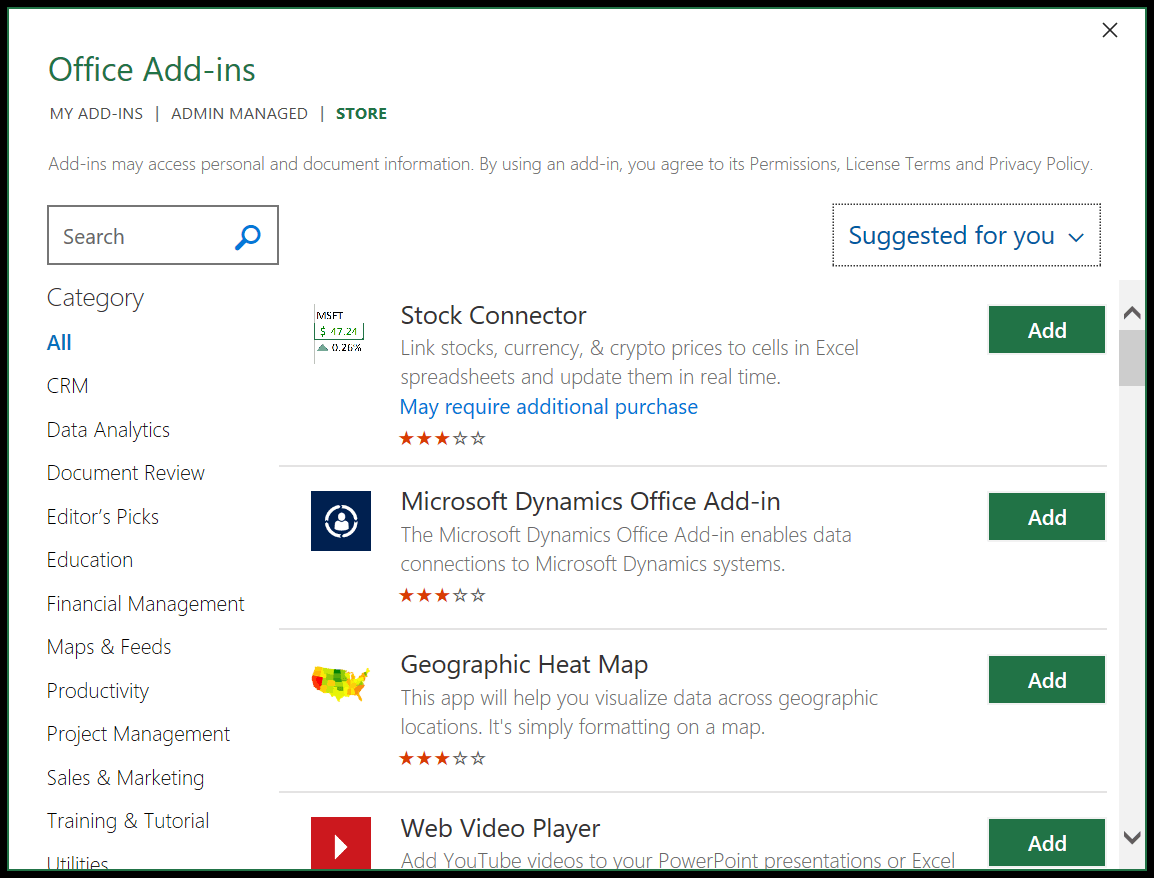This screenshot has height=878, width=1154.
Task: Click the Geographic Heat Map star rating
Action: 442,758
